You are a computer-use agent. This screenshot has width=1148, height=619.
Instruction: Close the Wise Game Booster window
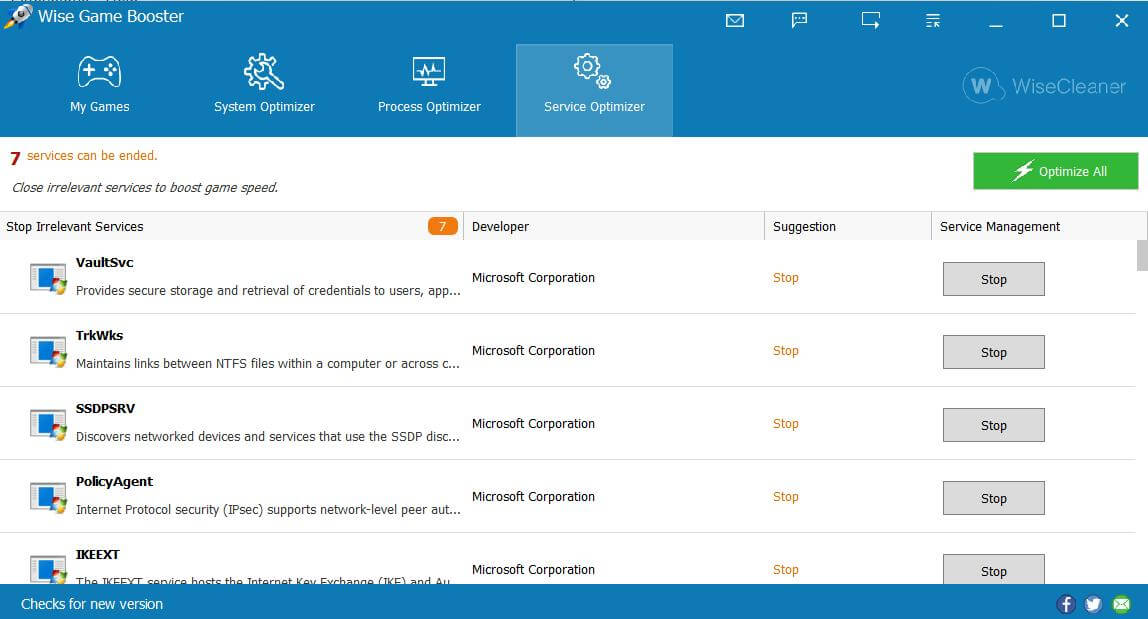point(1122,21)
